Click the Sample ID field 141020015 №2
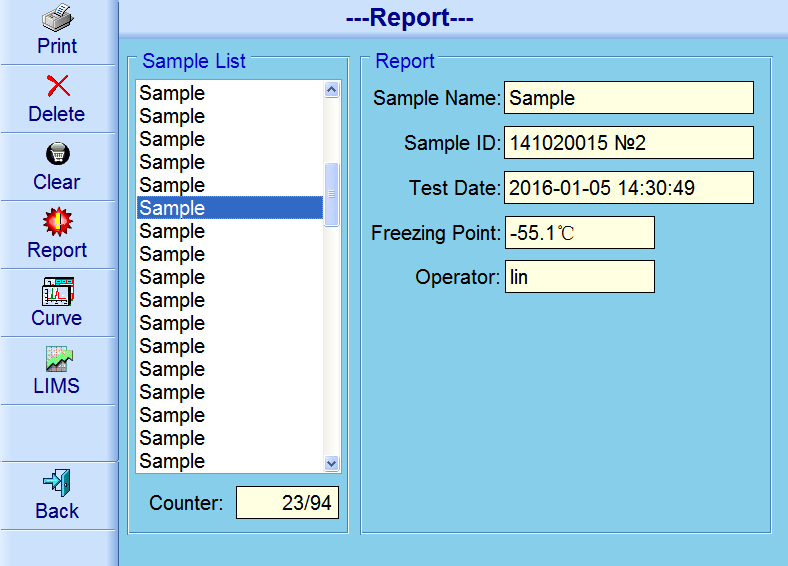The image size is (788, 566). 629,143
